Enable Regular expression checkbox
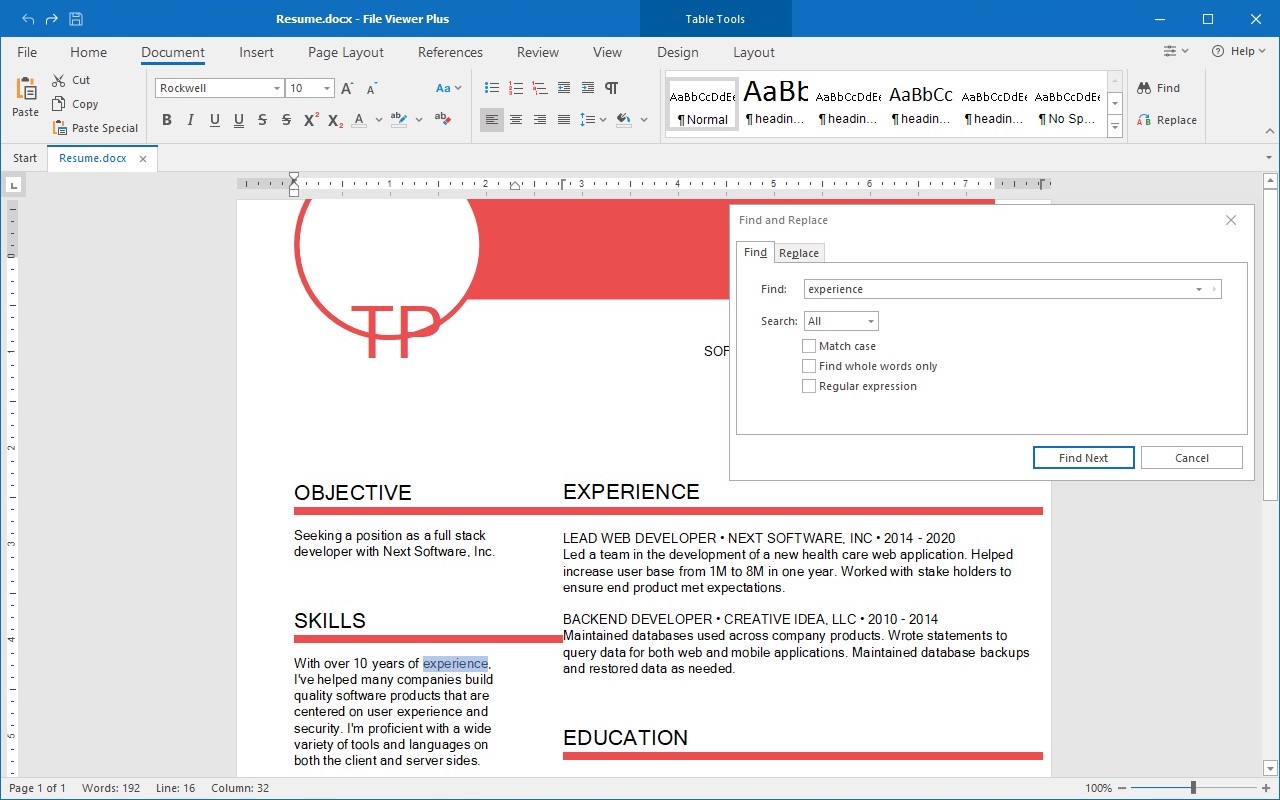1280x800 pixels. pyautogui.click(x=809, y=386)
